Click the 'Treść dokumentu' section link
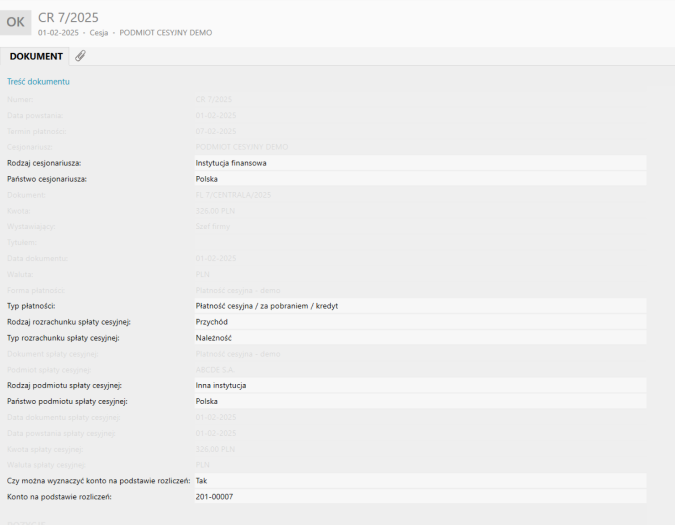675x525 pixels. [x=38, y=82]
